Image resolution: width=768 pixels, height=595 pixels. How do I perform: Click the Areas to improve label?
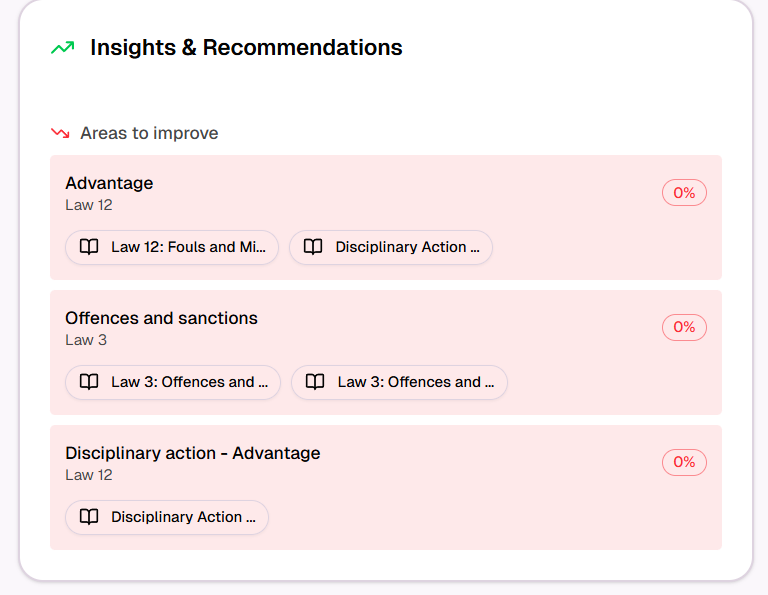coord(149,133)
